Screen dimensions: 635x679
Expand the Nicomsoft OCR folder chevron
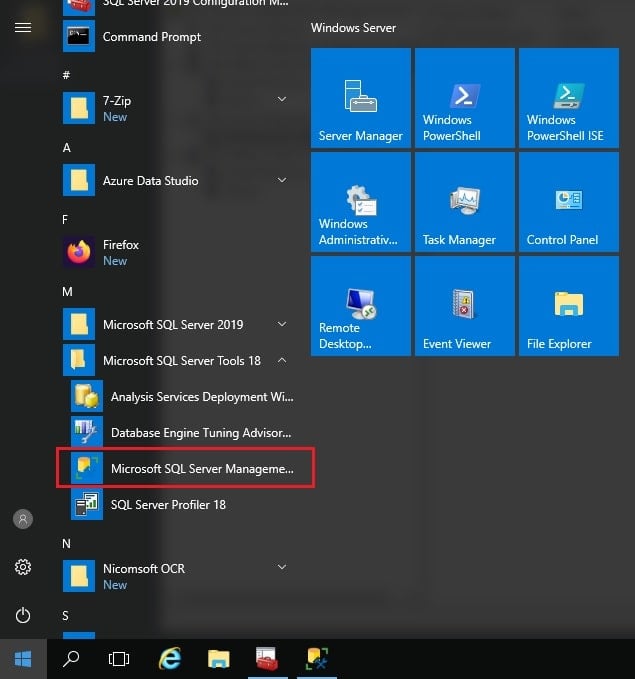[282, 567]
